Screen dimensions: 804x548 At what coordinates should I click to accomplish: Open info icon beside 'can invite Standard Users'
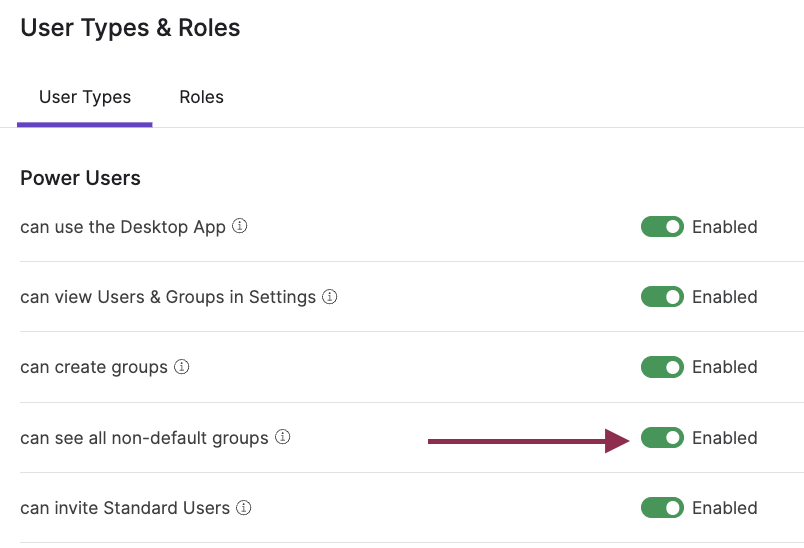click(244, 508)
